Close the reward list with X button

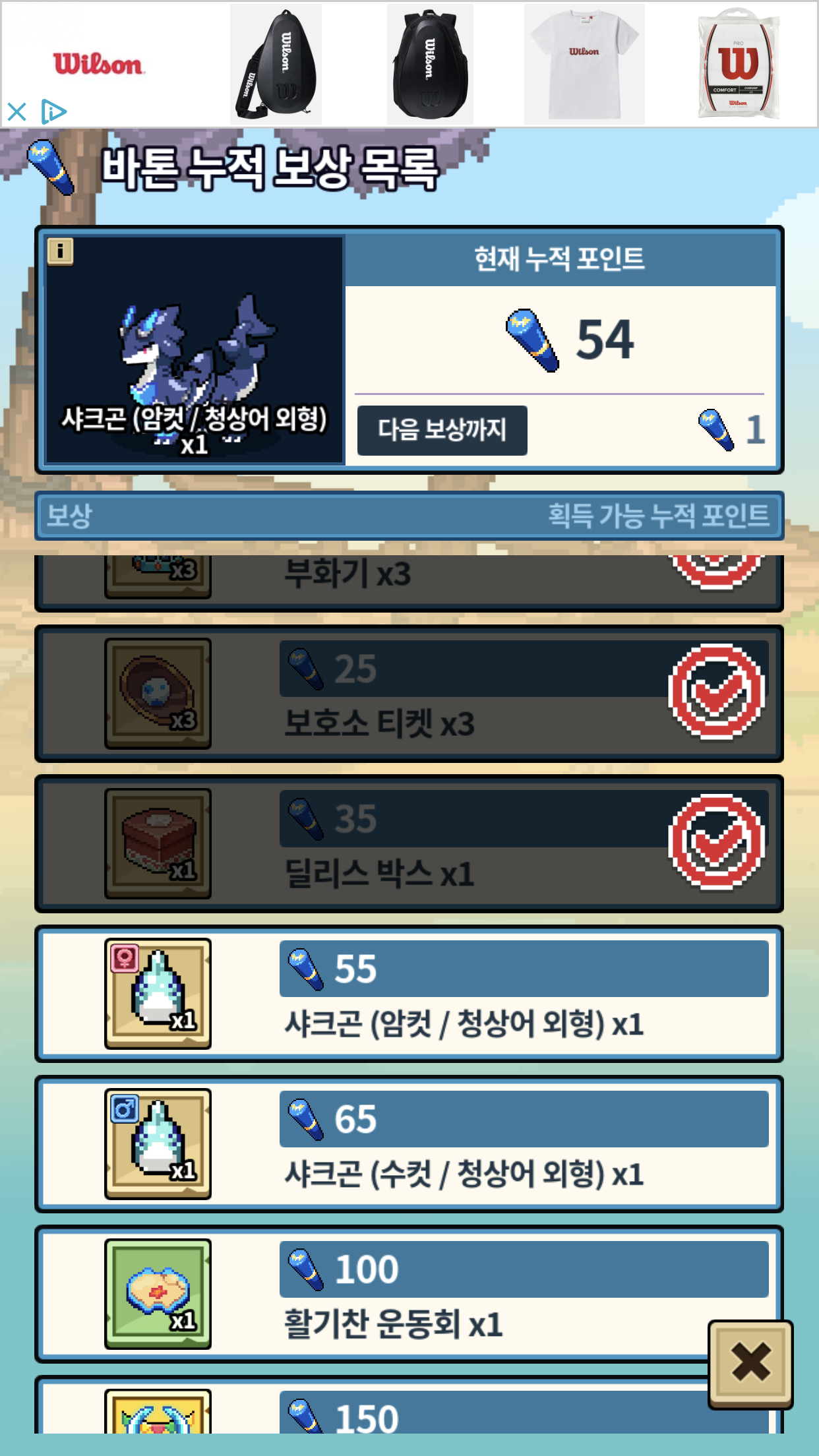tap(750, 1364)
